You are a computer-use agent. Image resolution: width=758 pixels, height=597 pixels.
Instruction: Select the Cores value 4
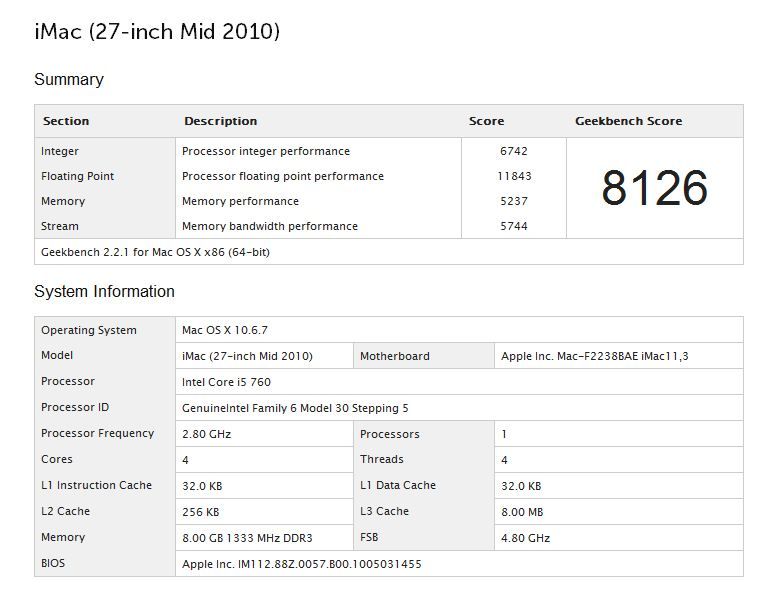click(x=185, y=460)
